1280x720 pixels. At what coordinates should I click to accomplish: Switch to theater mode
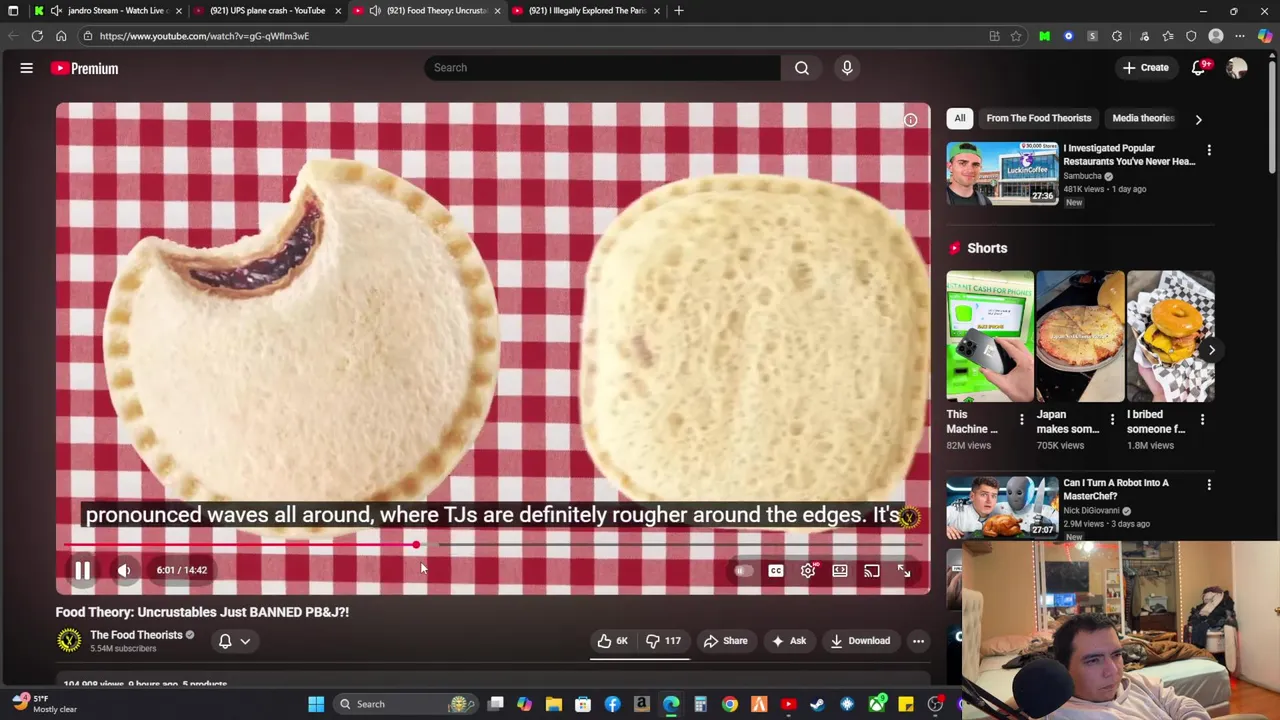840,570
